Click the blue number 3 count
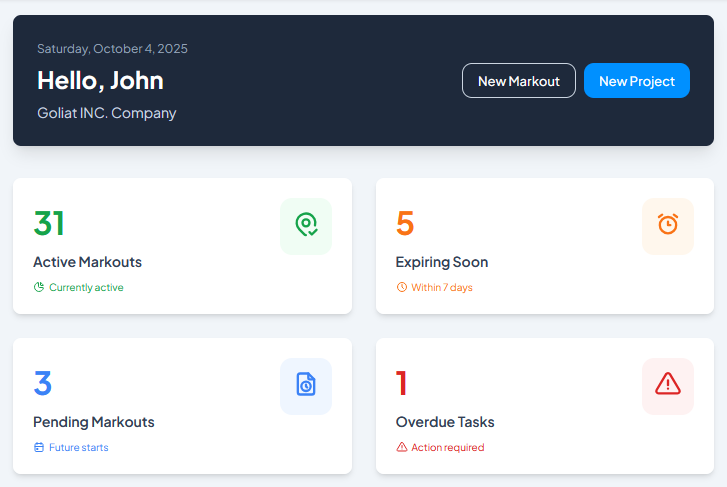 [43, 384]
